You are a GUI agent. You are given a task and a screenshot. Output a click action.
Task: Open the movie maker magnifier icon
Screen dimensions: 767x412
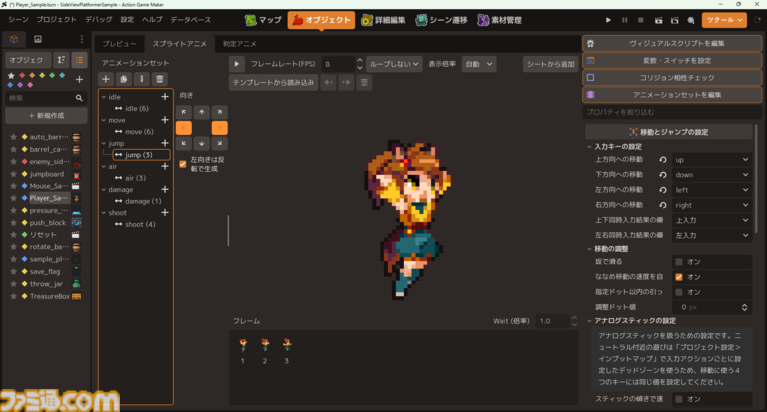pos(691,20)
